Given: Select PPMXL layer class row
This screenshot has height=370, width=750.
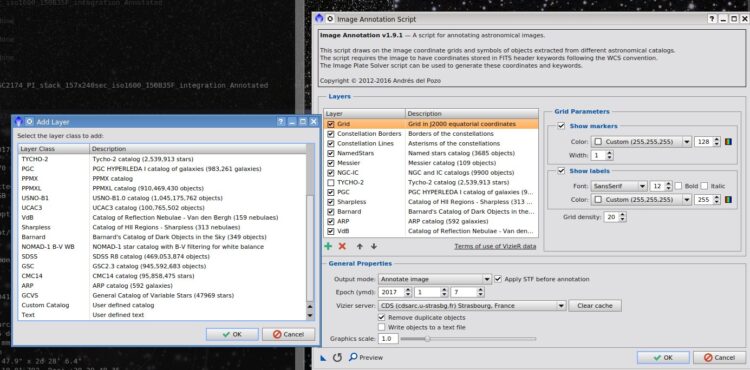Looking at the screenshot, I should (163, 188).
